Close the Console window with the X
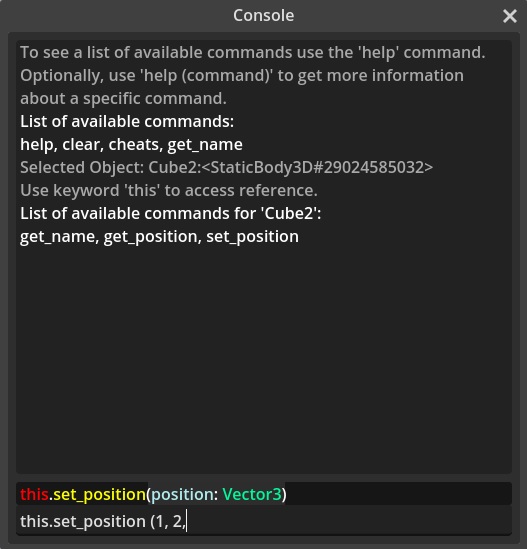The width and height of the screenshot is (527, 549). coord(509,16)
